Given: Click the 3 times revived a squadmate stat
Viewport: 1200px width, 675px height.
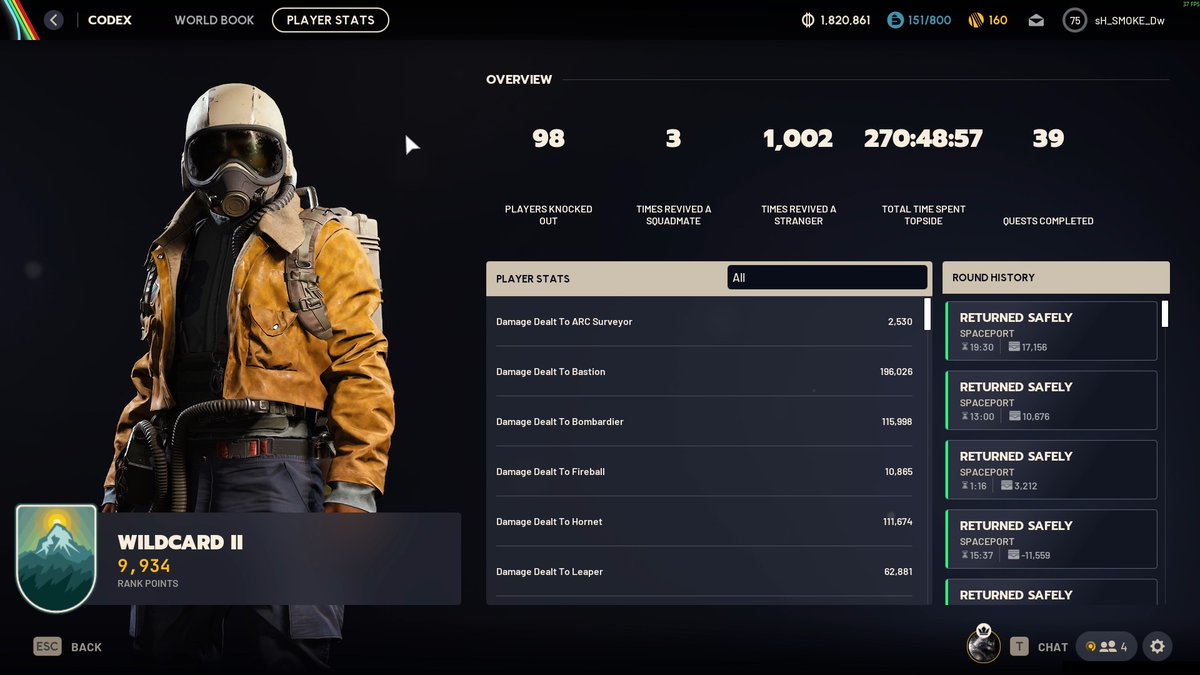Looking at the screenshot, I should tap(673, 138).
